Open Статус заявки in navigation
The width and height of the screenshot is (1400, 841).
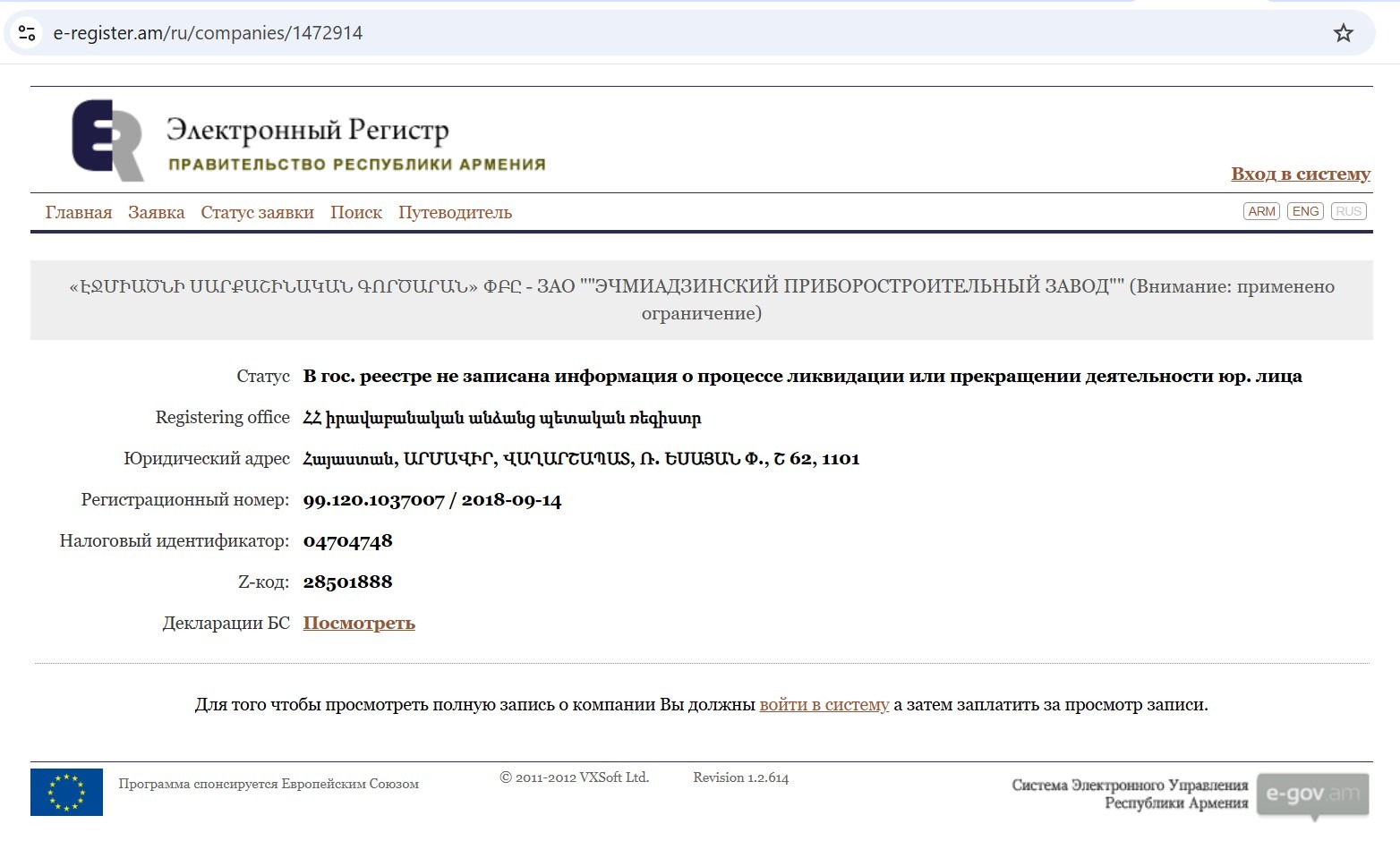click(x=257, y=212)
